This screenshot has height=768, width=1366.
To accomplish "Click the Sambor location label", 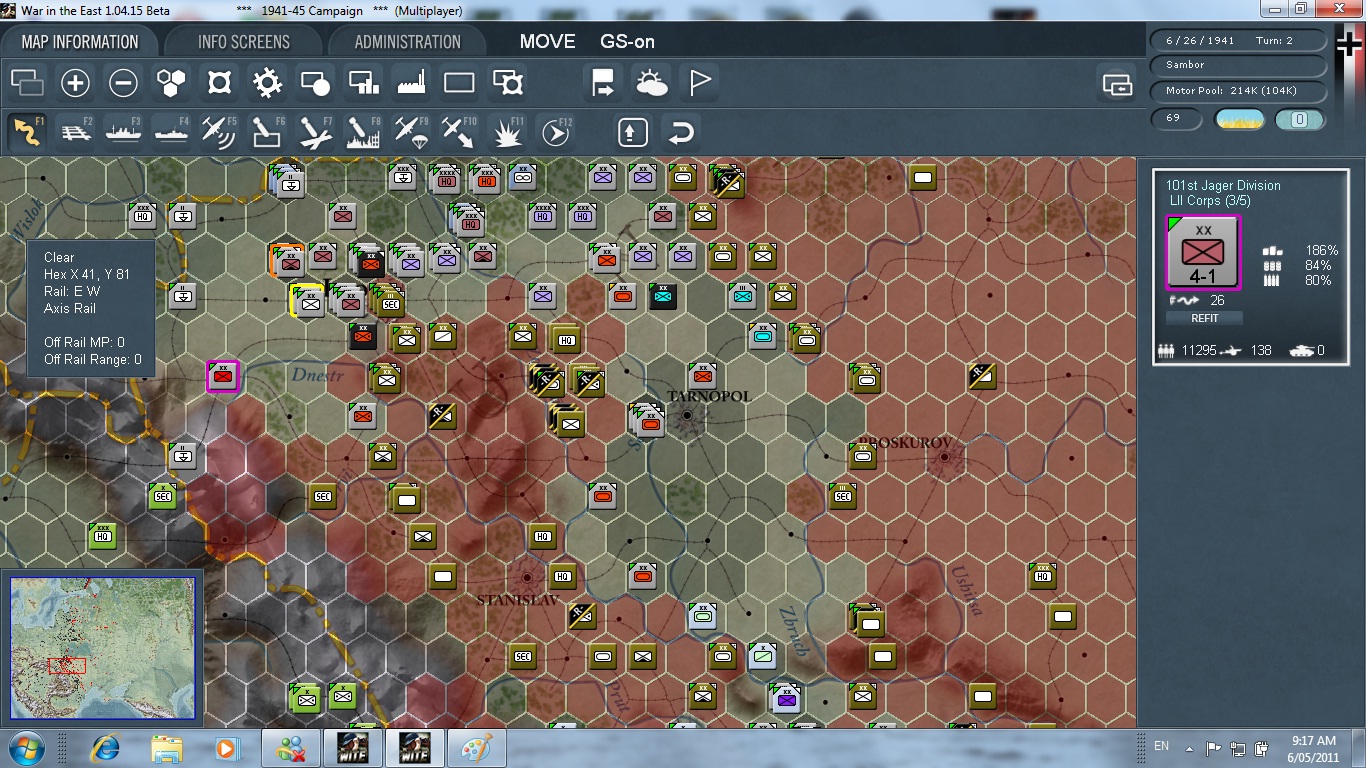I will (1238, 65).
